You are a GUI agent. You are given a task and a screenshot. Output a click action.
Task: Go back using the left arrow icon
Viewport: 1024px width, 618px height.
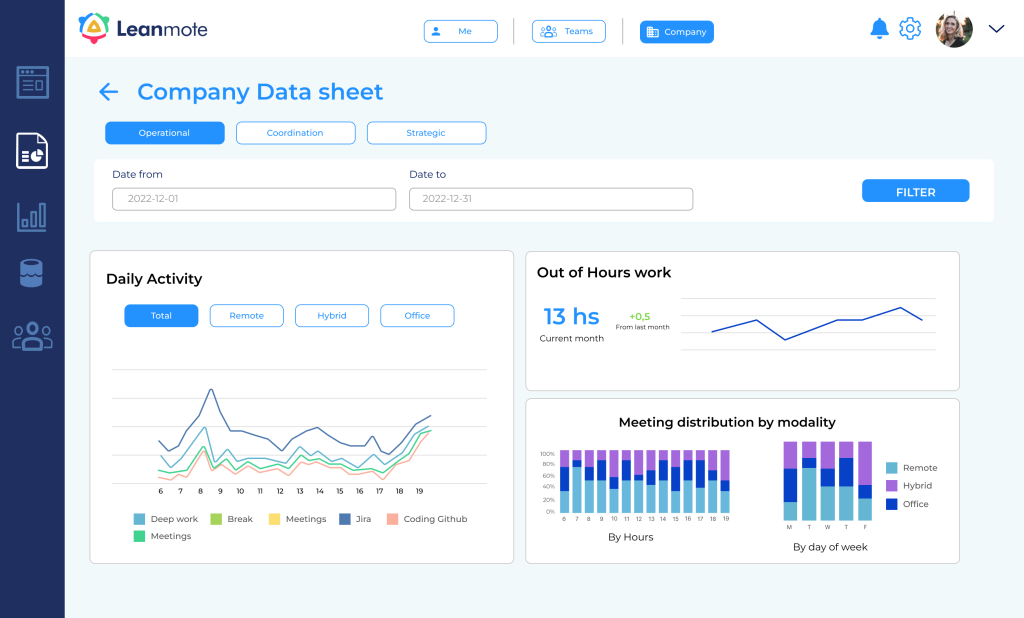(x=108, y=92)
